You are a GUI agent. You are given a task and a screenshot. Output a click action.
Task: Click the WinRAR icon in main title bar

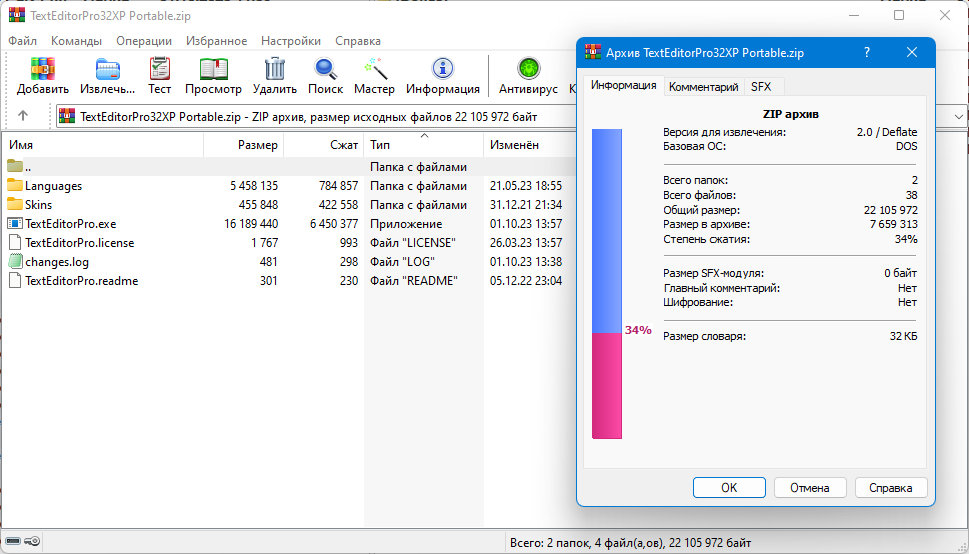pos(17,15)
